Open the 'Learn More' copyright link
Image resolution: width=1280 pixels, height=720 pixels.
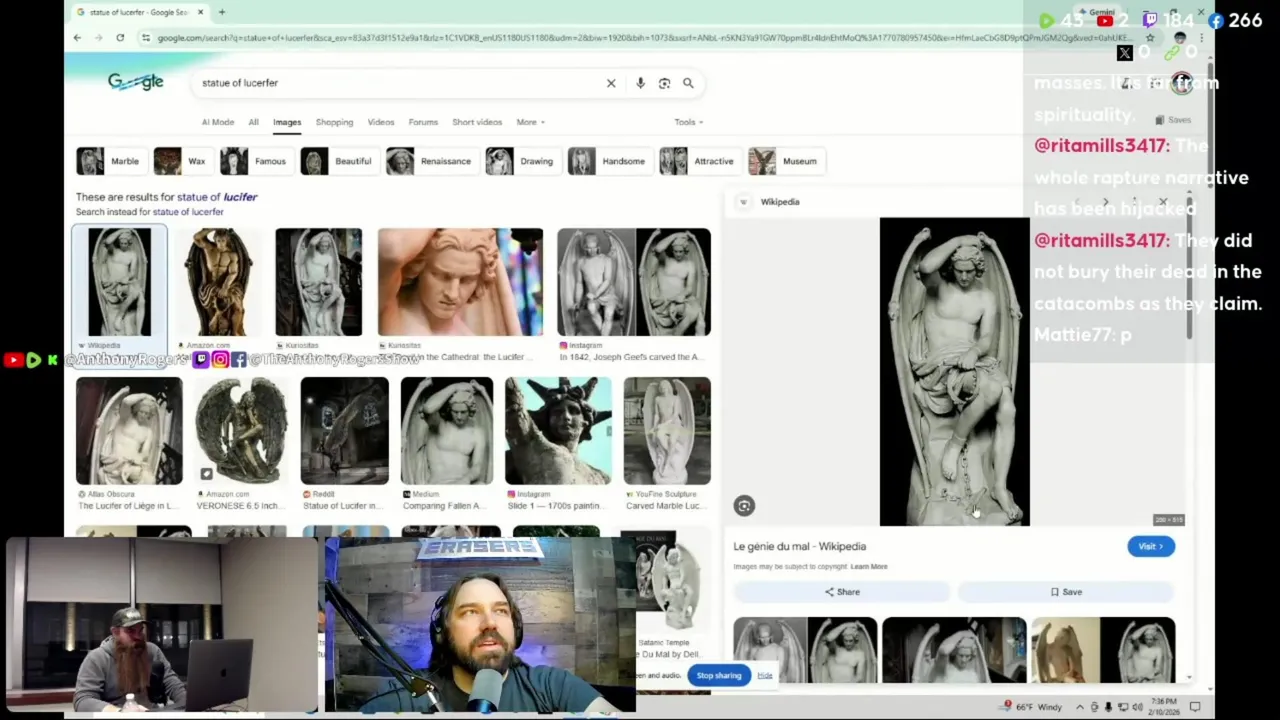coord(869,567)
